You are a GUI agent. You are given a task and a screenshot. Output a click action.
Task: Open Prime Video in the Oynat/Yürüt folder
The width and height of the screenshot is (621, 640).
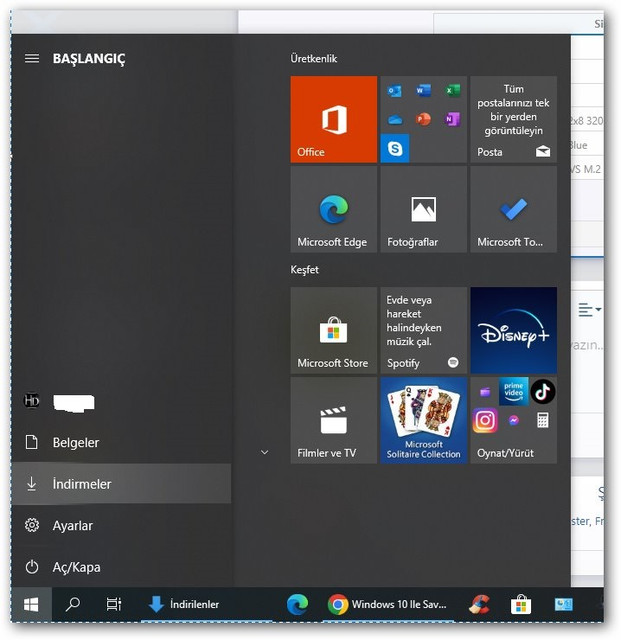(x=513, y=391)
